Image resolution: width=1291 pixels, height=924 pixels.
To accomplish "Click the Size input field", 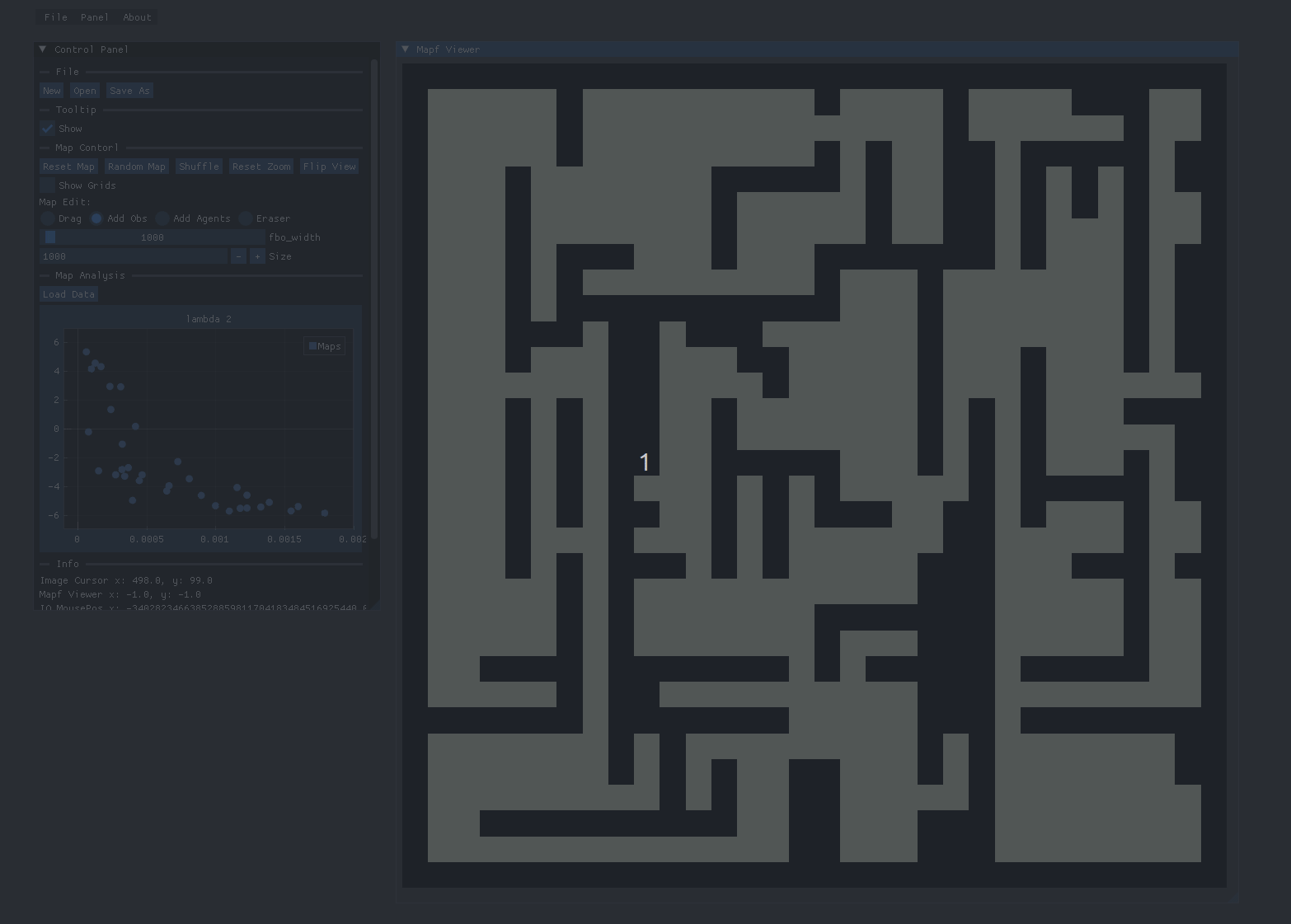I will click(133, 256).
